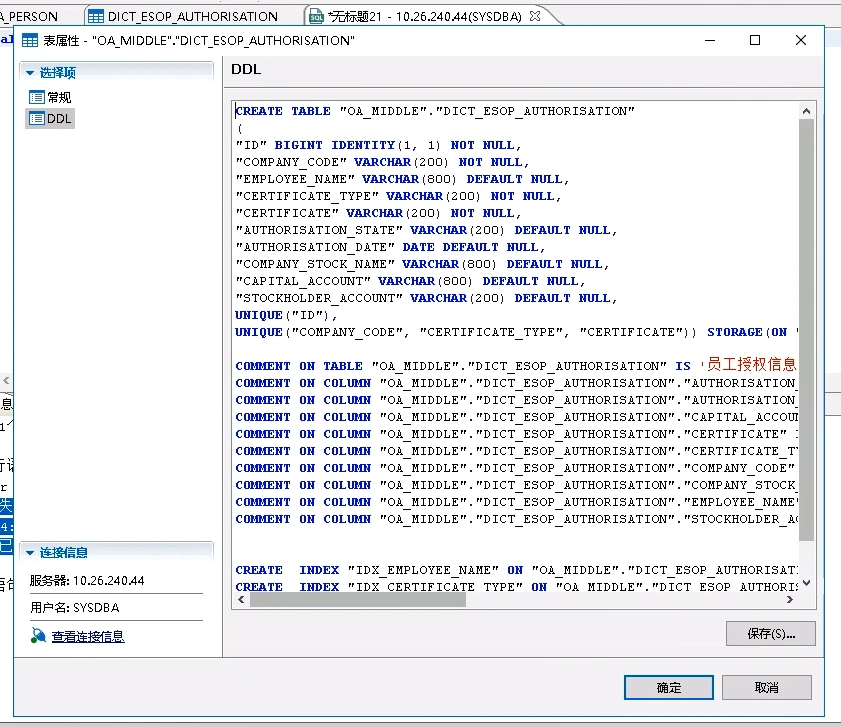Switch to the DICT_ESOP_AUTHORISATION editor tab
The image size is (841, 727).
point(194,16)
